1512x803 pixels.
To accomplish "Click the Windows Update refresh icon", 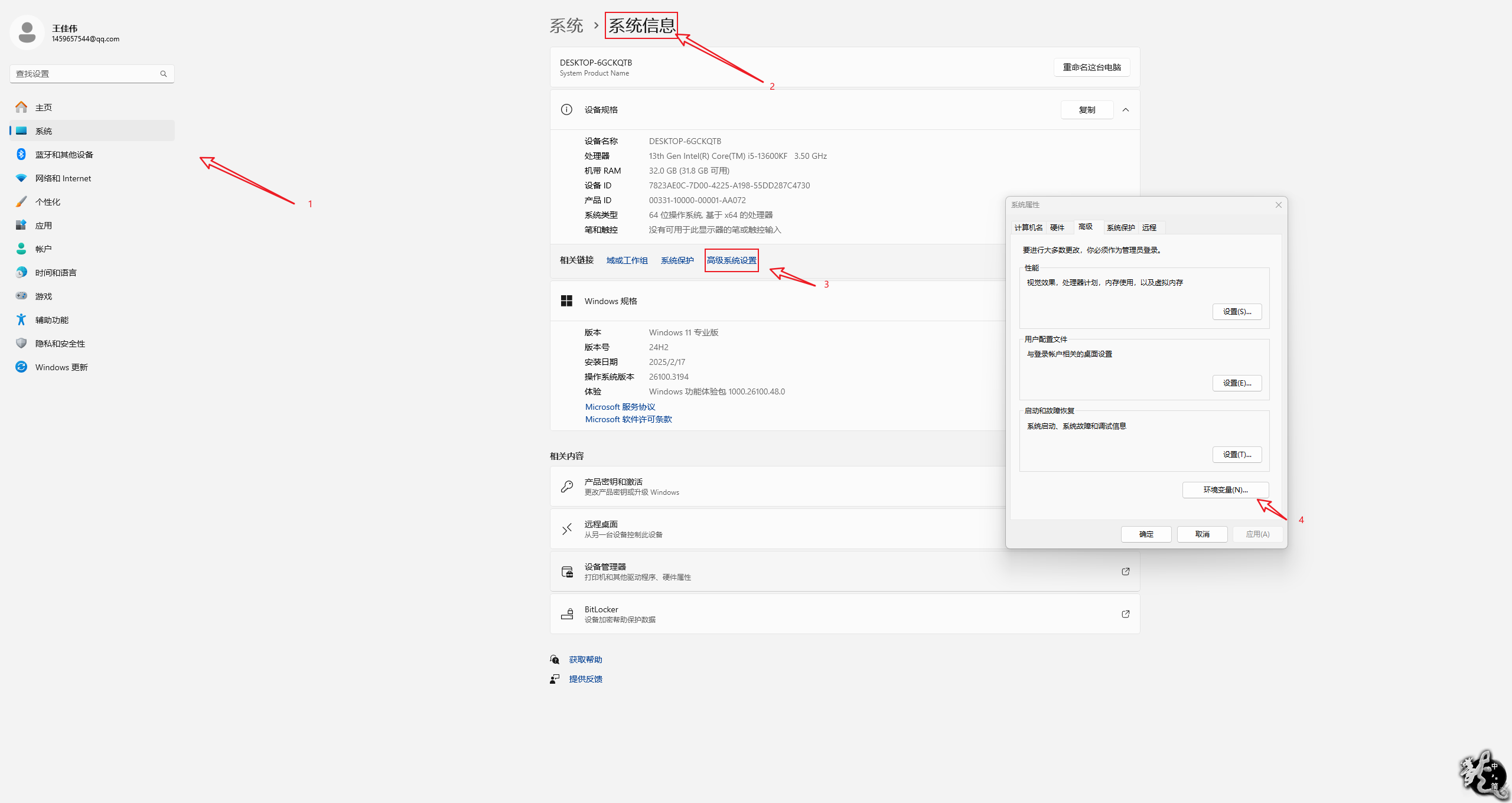I will (x=21, y=367).
